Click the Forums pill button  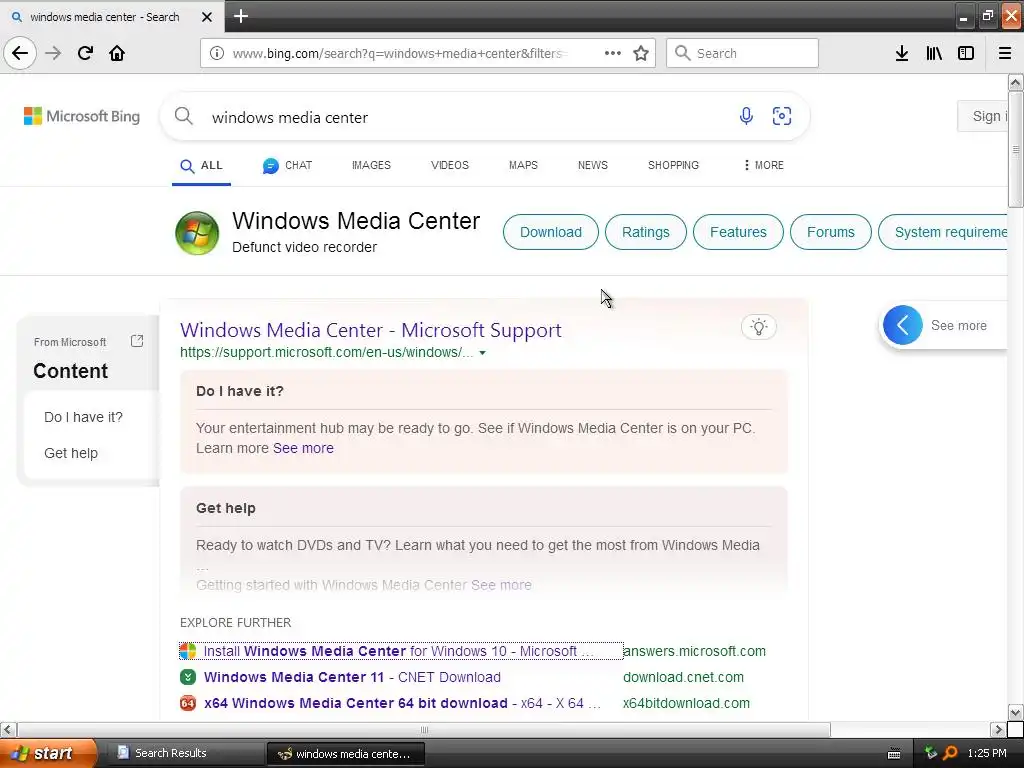click(831, 232)
